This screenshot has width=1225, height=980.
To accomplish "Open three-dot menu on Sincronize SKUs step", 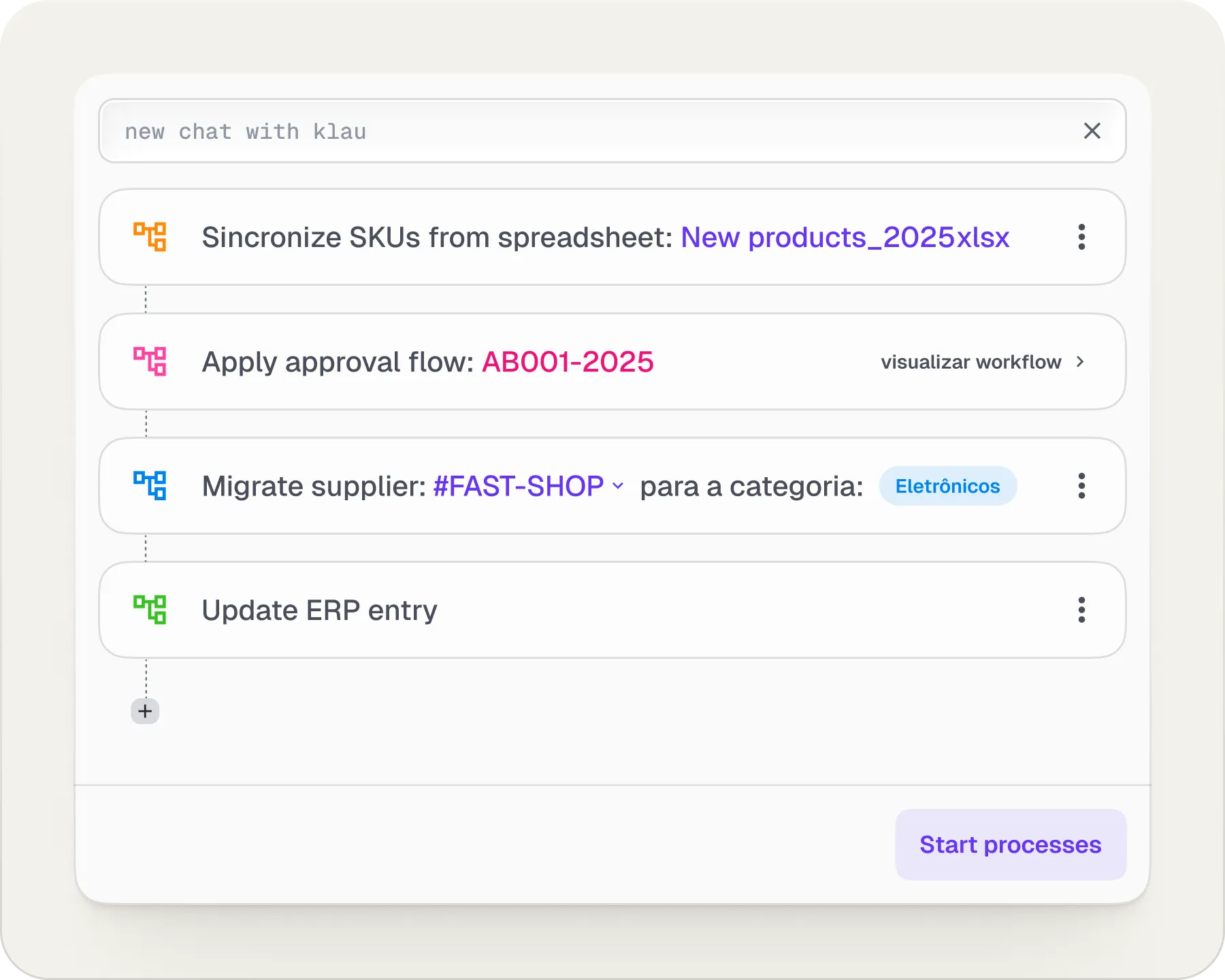I will pos(1081,237).
